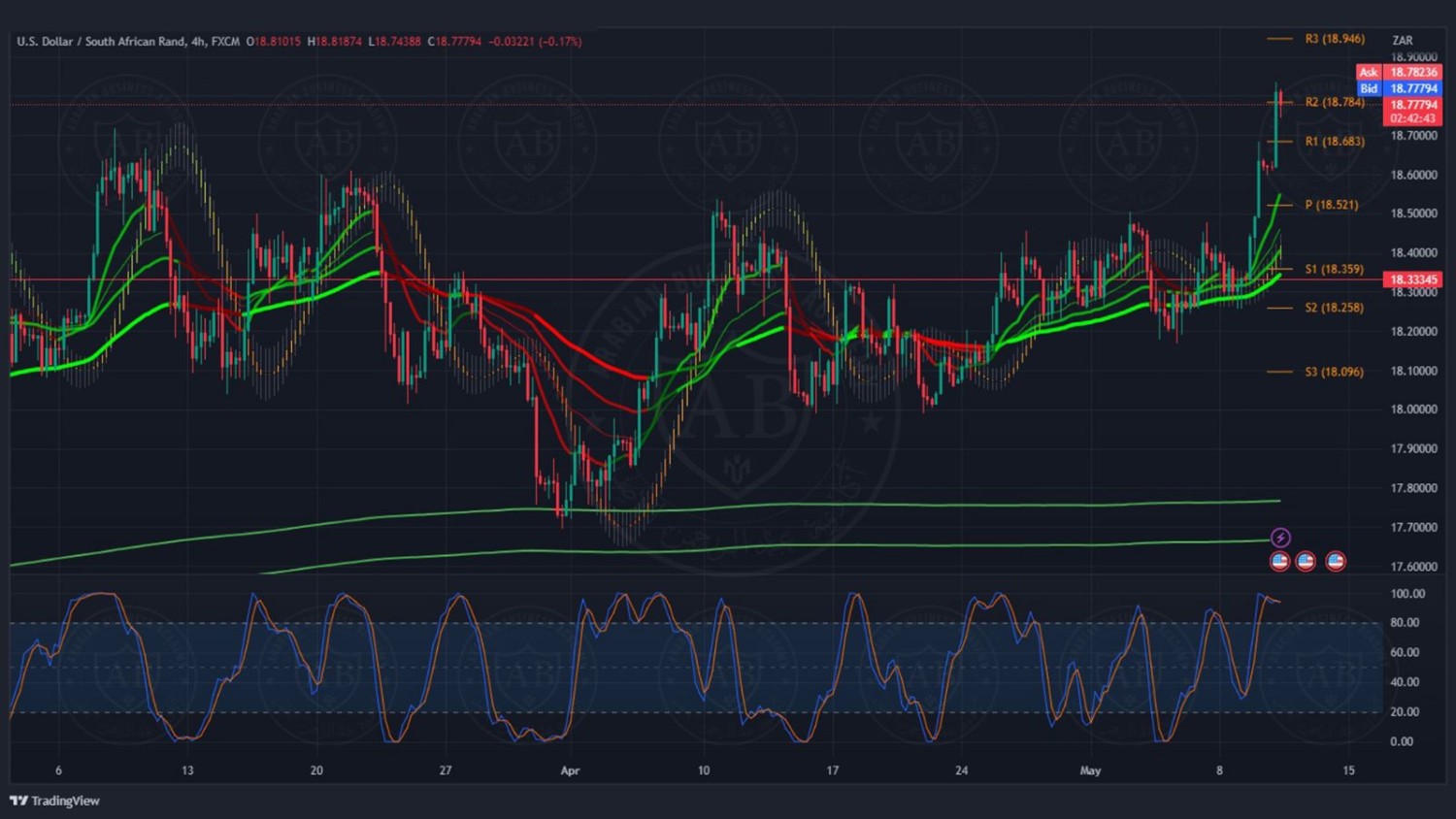Click date 17 on the time axis
The height and width of the screenshot is (819, 1456).
pos(832,770)
